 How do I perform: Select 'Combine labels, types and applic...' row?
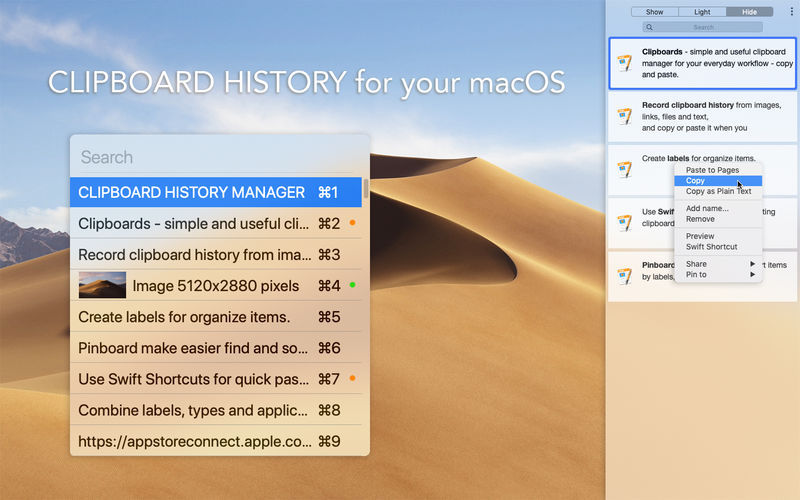(x=216, y=410)
